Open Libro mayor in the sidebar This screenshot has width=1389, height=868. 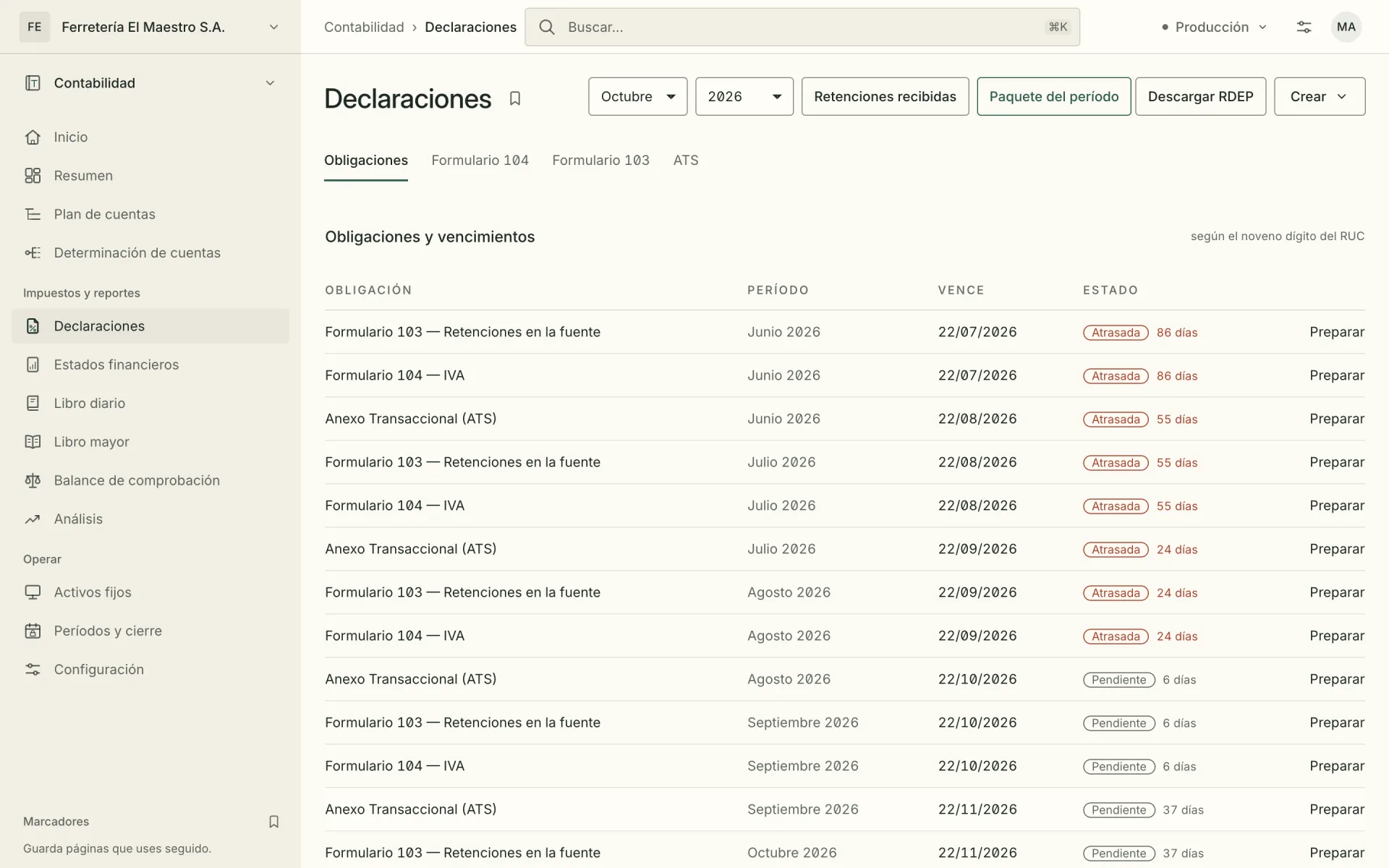150,442
